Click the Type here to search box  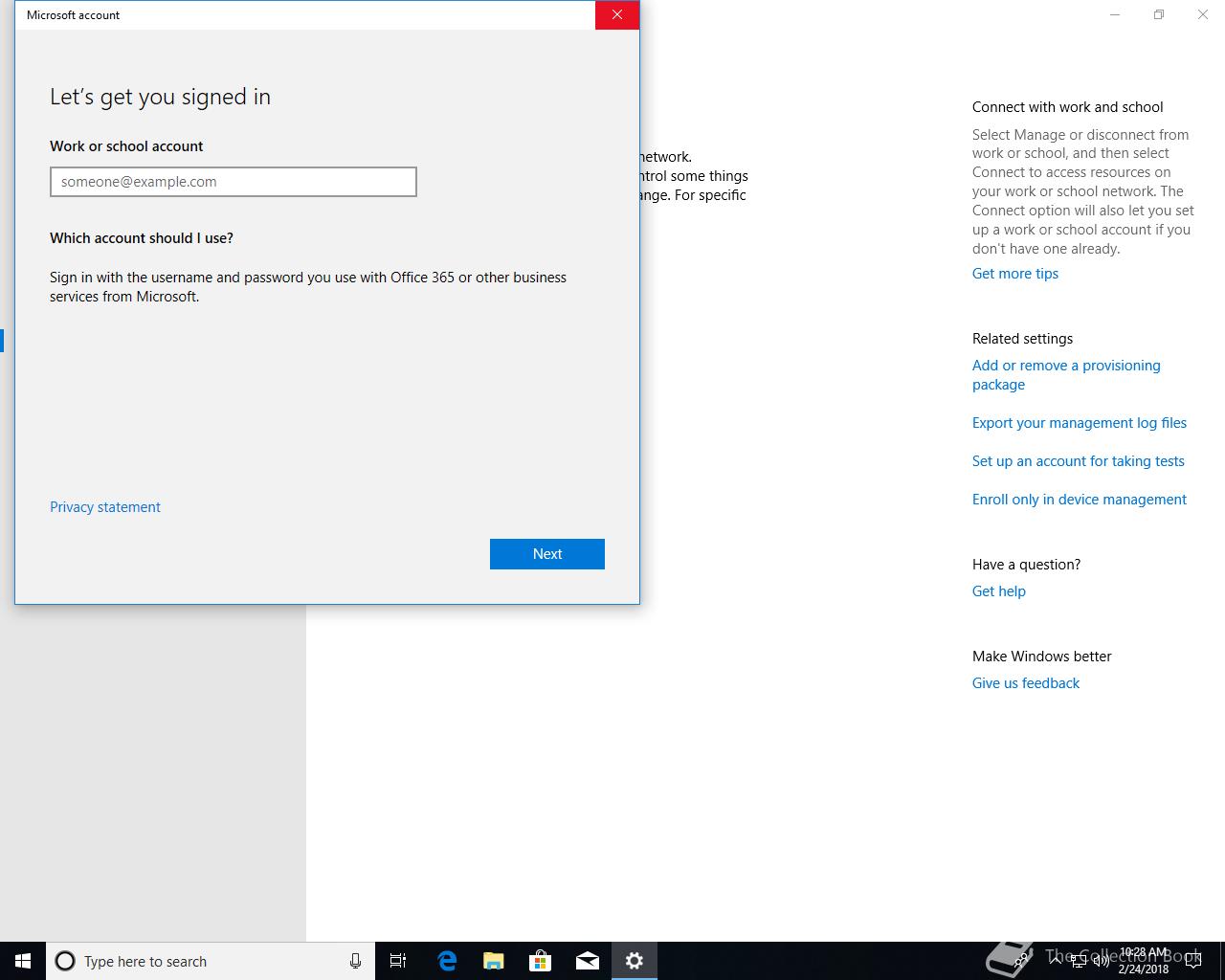pos(211,961)
